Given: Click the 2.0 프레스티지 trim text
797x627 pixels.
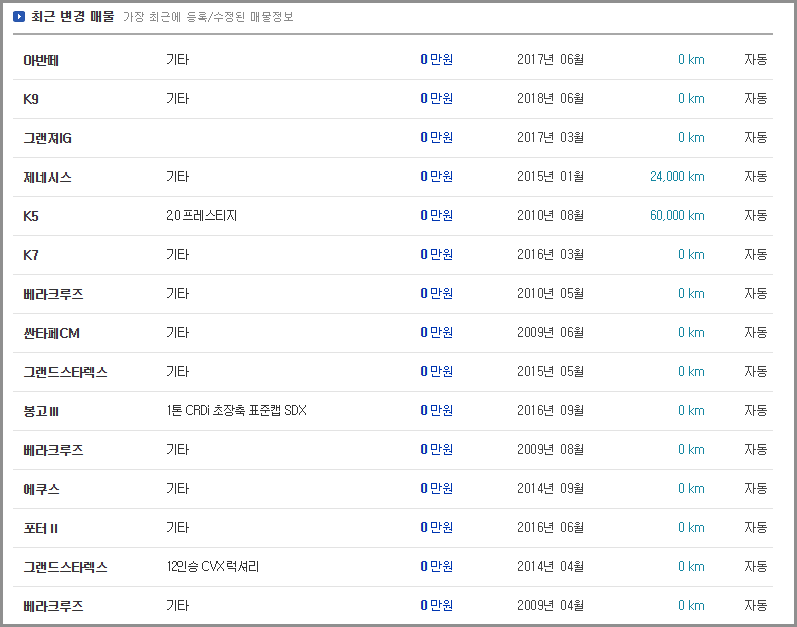Looking at the screenshot, I should coord(202,215).
